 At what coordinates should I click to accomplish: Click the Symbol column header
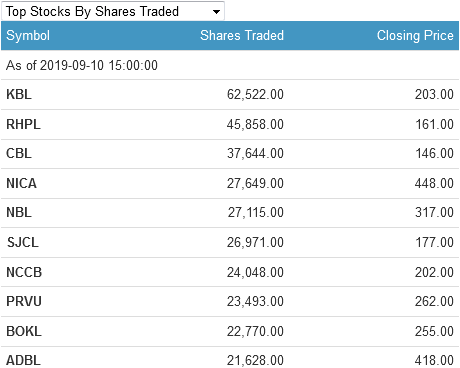pyautogui.click(x=28, y=35)
